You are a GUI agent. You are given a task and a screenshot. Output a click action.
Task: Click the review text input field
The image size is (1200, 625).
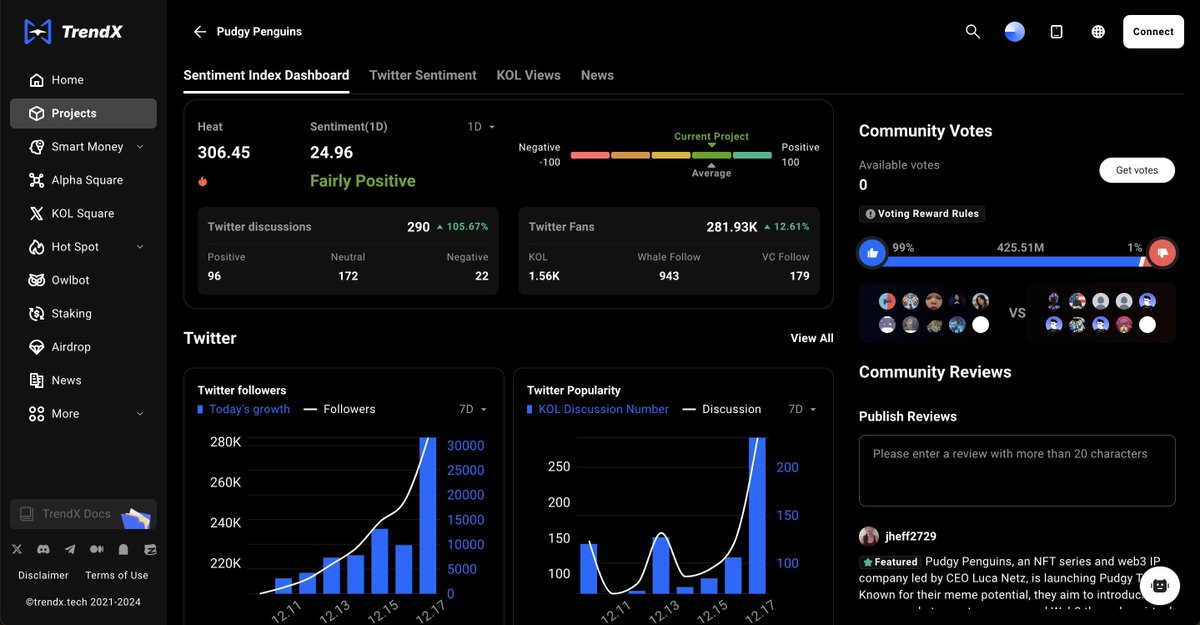[x=1017, y=471]
